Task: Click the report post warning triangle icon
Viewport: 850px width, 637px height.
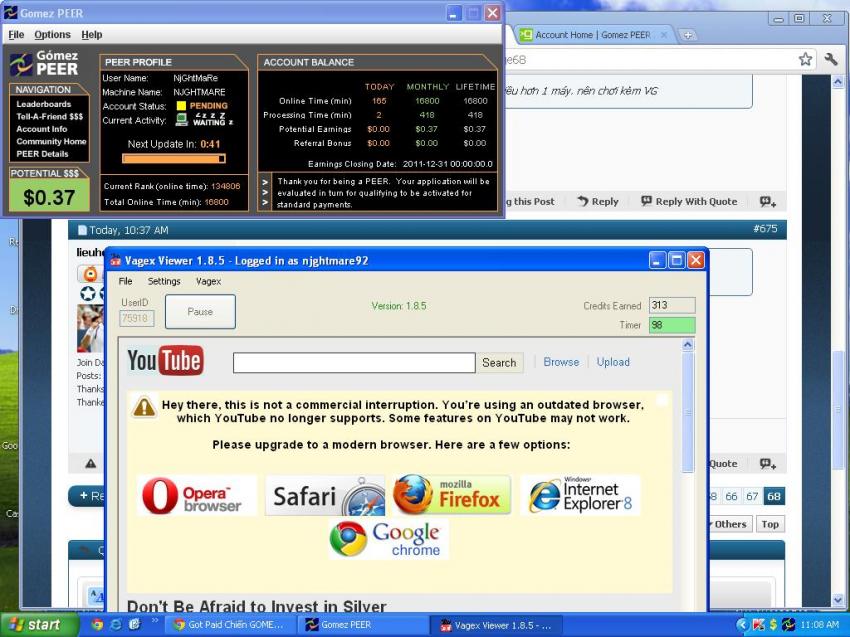Action: pyautogui.click(x=91, y=464)
